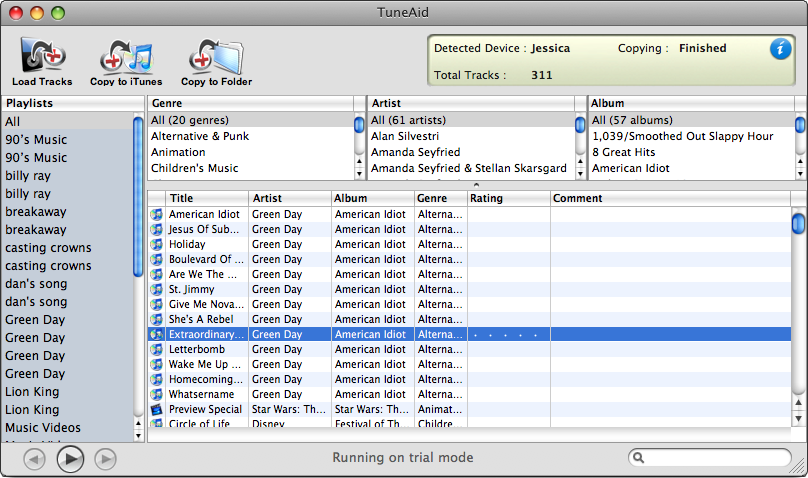This screenshot has height=478, width=808.
Task: Click the video icon beside Preview Special
Action: (157, 410)
